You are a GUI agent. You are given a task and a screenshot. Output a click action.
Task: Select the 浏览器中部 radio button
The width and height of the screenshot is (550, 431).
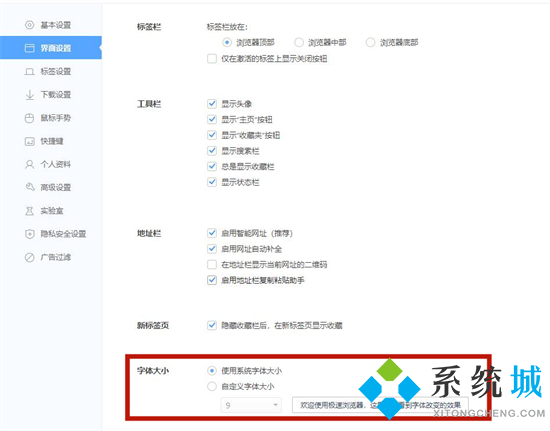point(299,42)
